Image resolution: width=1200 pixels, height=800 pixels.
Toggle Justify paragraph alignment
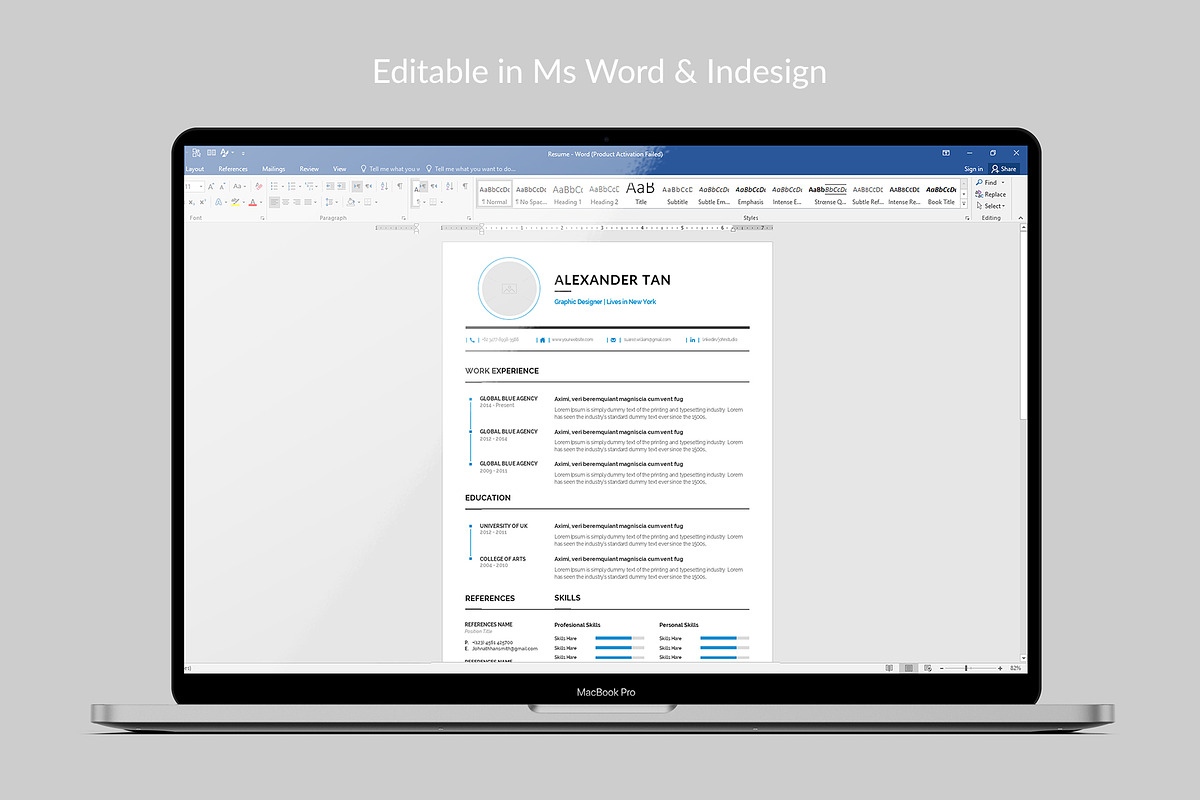click(308, 202)
